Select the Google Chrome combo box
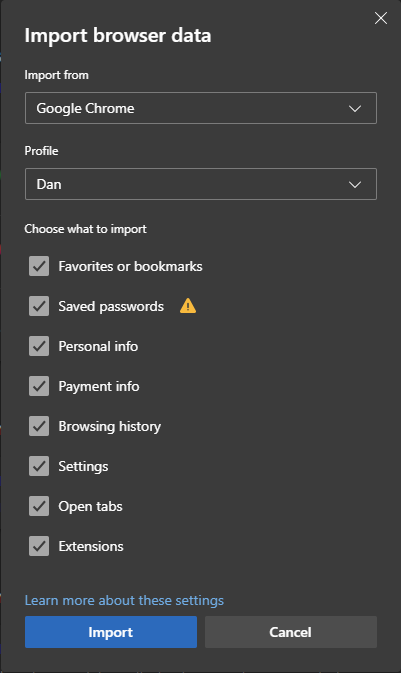401x673 pixels. click(201, 108)
